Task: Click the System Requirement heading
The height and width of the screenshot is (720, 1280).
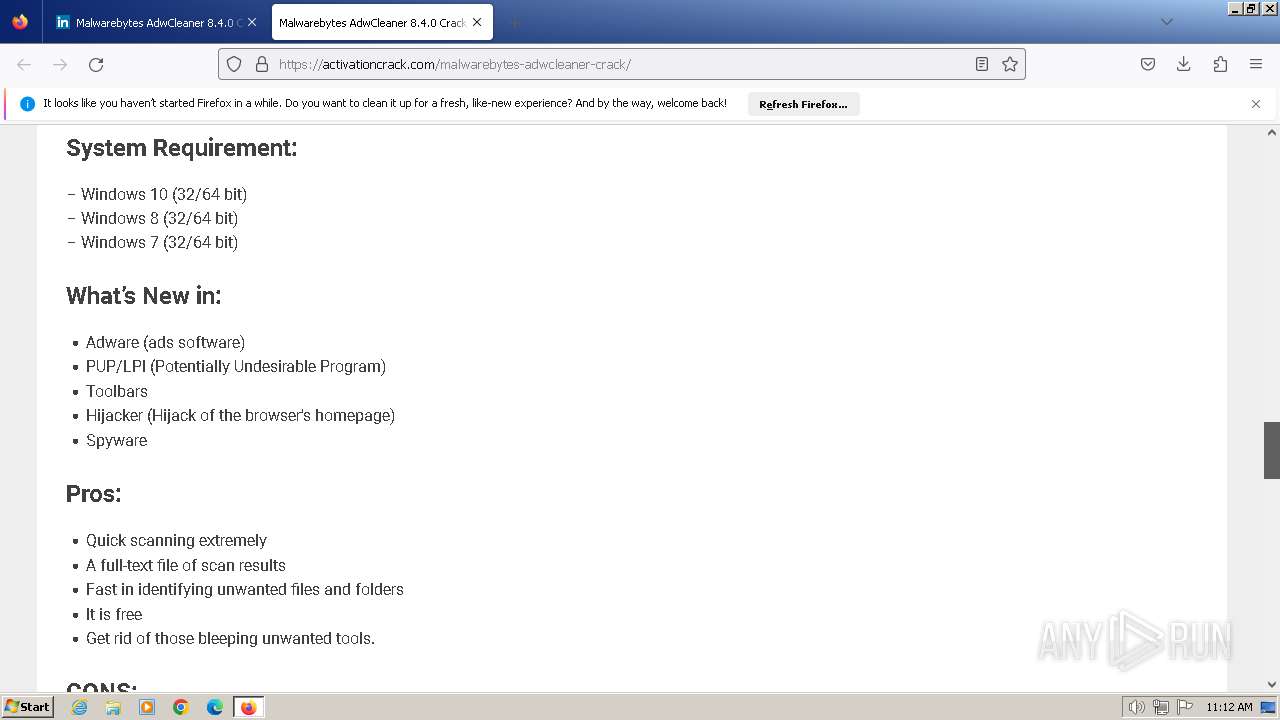Action: tap(182, 148)
